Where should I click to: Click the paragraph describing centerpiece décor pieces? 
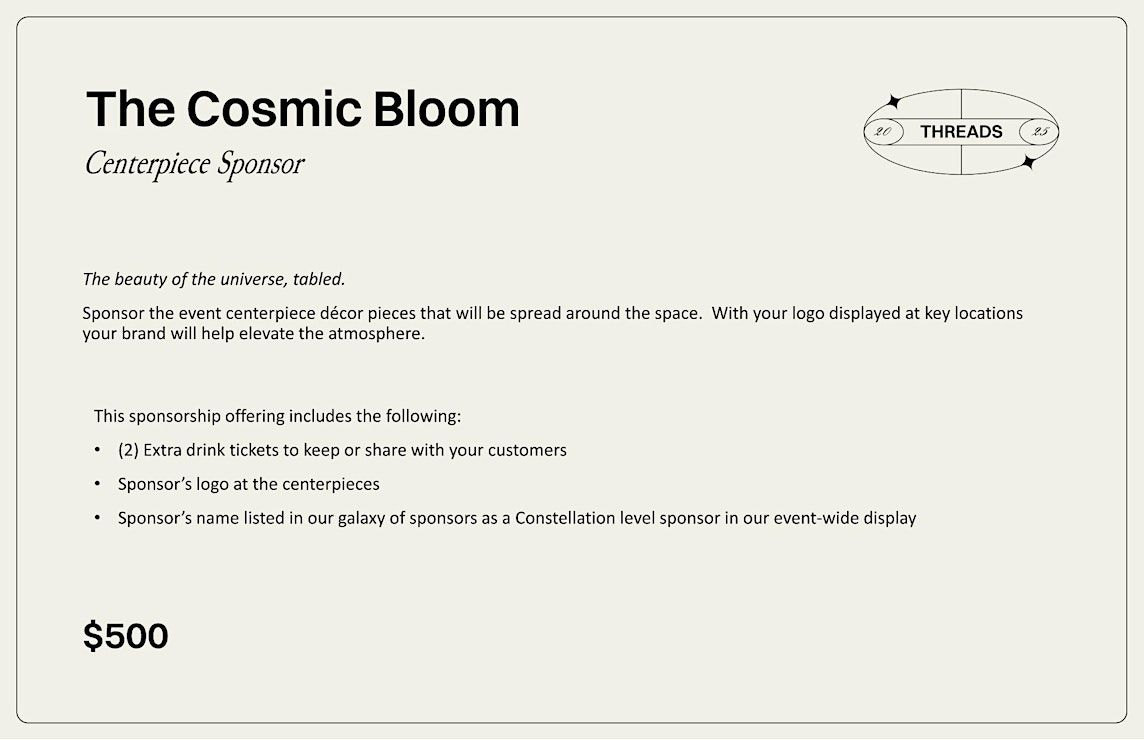552,323
